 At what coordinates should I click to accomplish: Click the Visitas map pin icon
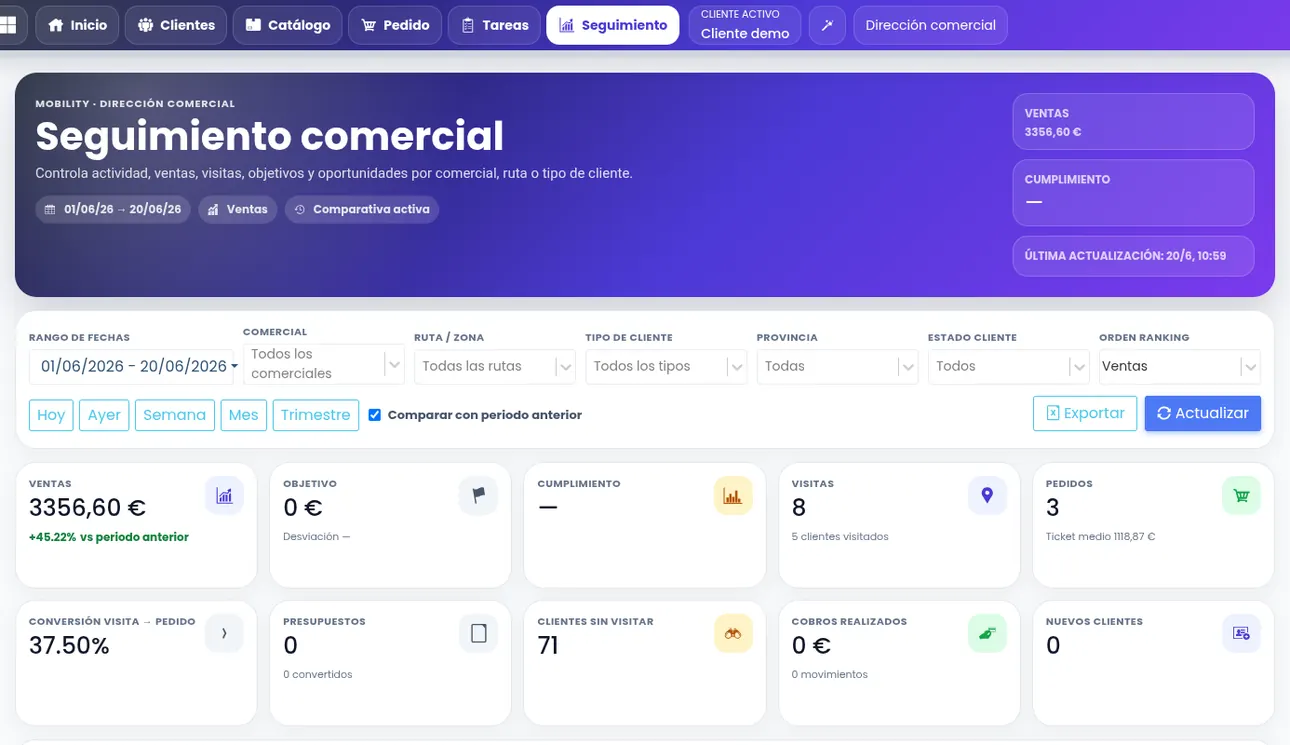987,496
